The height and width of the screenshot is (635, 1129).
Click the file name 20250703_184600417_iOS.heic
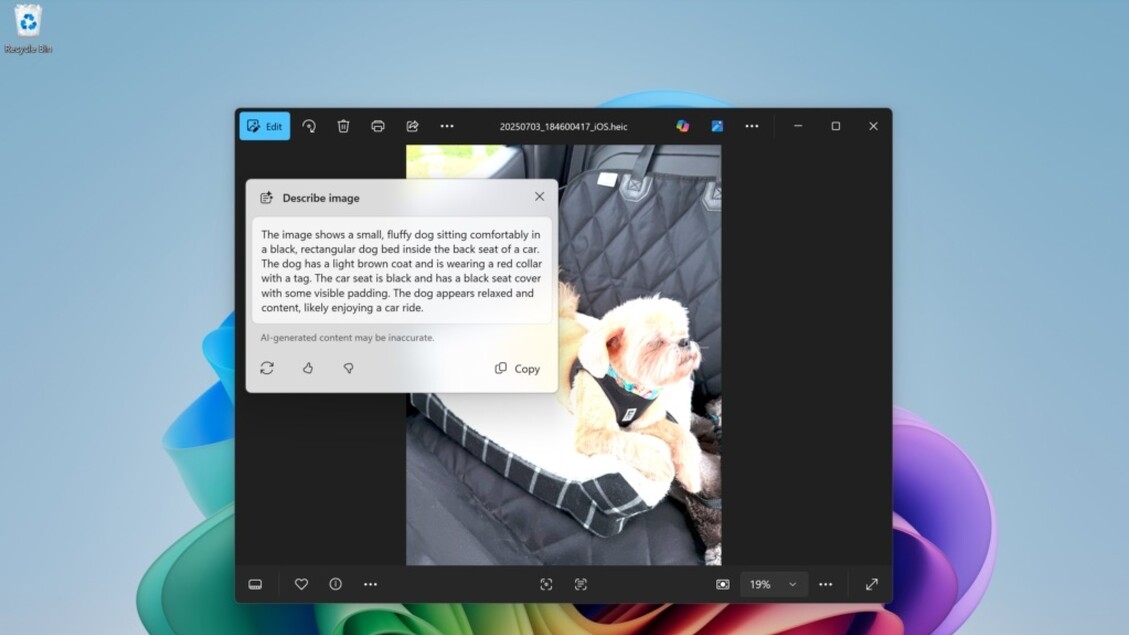click(x=564, y=127)
